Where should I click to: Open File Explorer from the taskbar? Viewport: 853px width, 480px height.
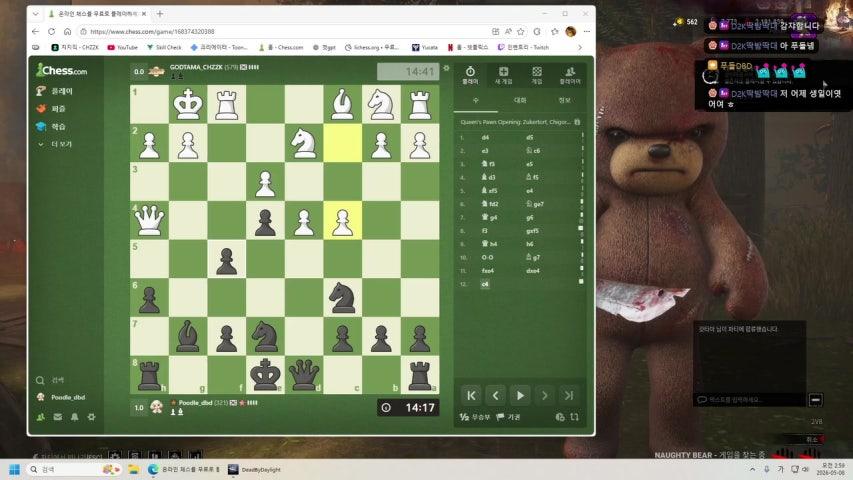(134, 469)
